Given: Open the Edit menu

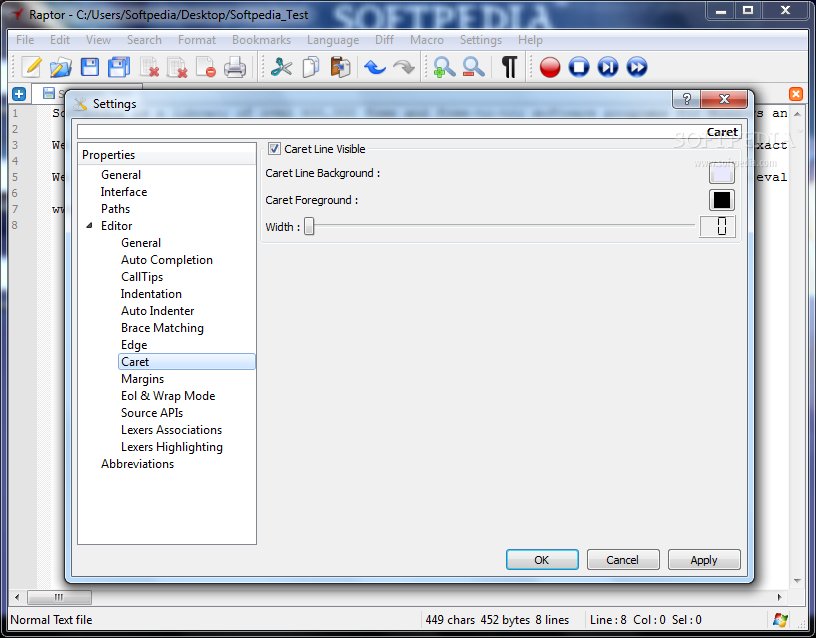Looking at the screenshot, I should (x=59, y=40).
